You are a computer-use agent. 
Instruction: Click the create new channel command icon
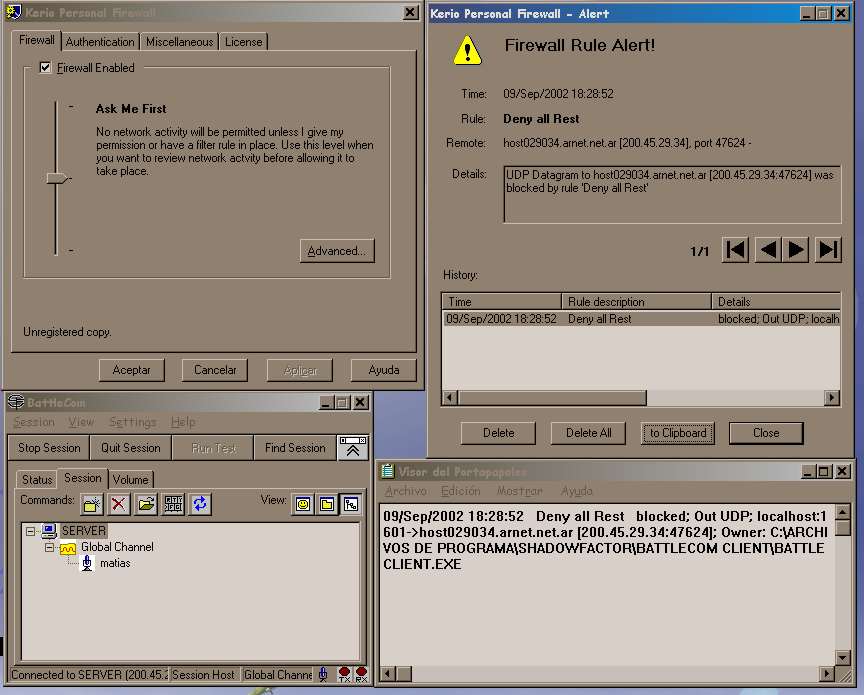coord(91,504)
